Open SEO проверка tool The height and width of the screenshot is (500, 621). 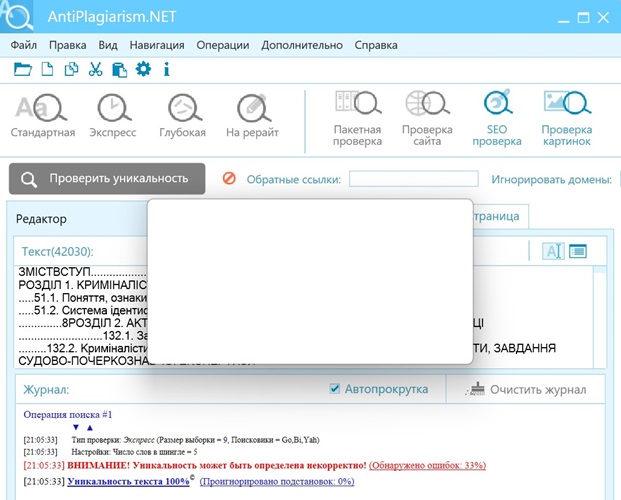pyautogui.click(x=497, y=118)
